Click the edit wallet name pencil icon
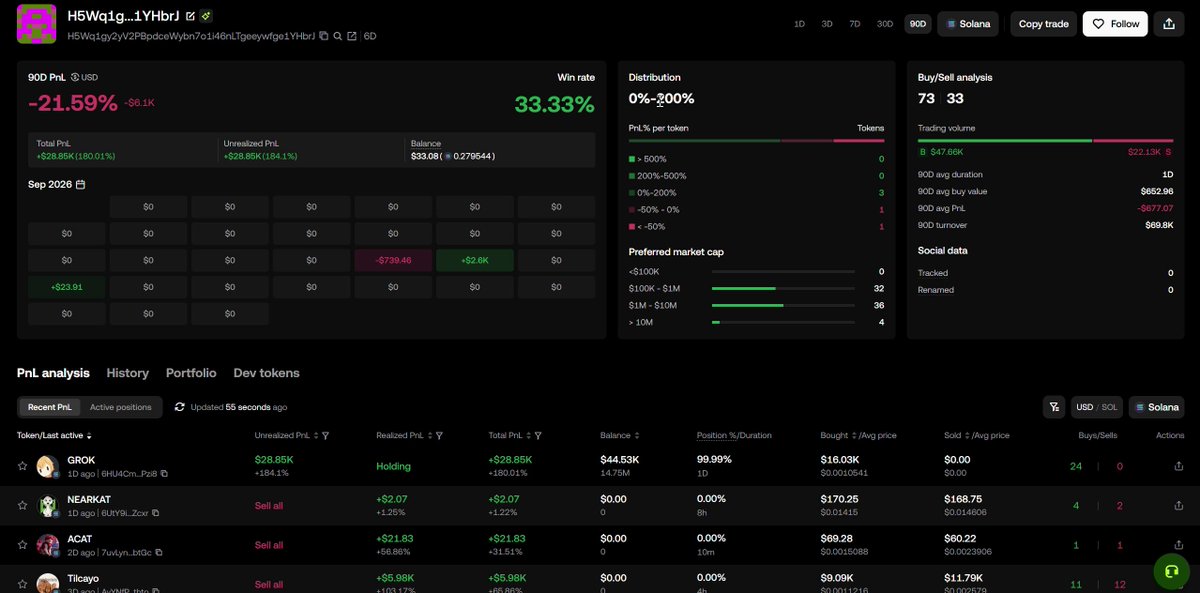Image resolution: width=1200 pixels, height=593 pixels. (x=191, y=17)
